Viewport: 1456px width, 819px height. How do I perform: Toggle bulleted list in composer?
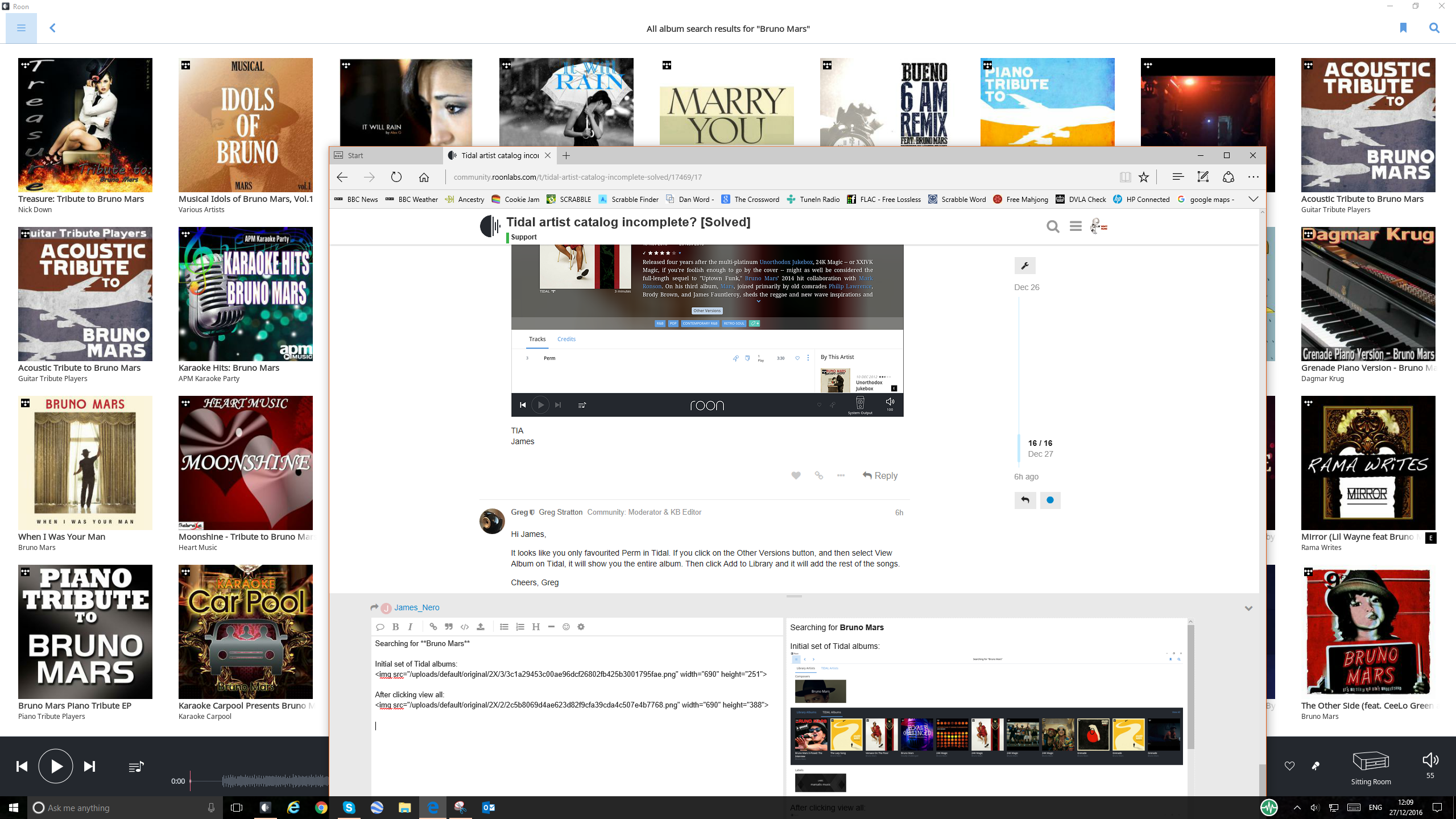coord(504,627)
